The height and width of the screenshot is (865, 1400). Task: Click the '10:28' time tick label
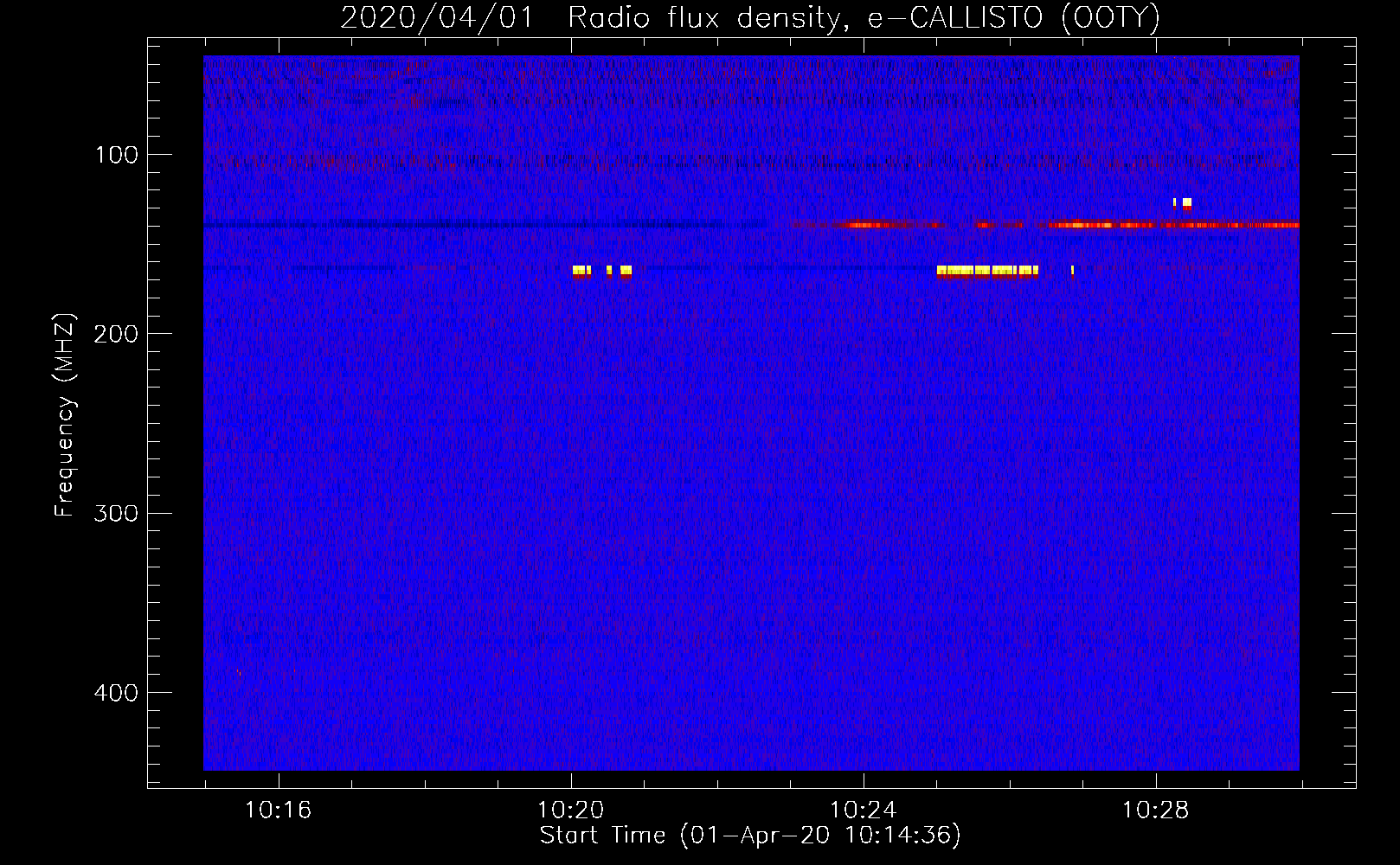[x=1155, y=810]
